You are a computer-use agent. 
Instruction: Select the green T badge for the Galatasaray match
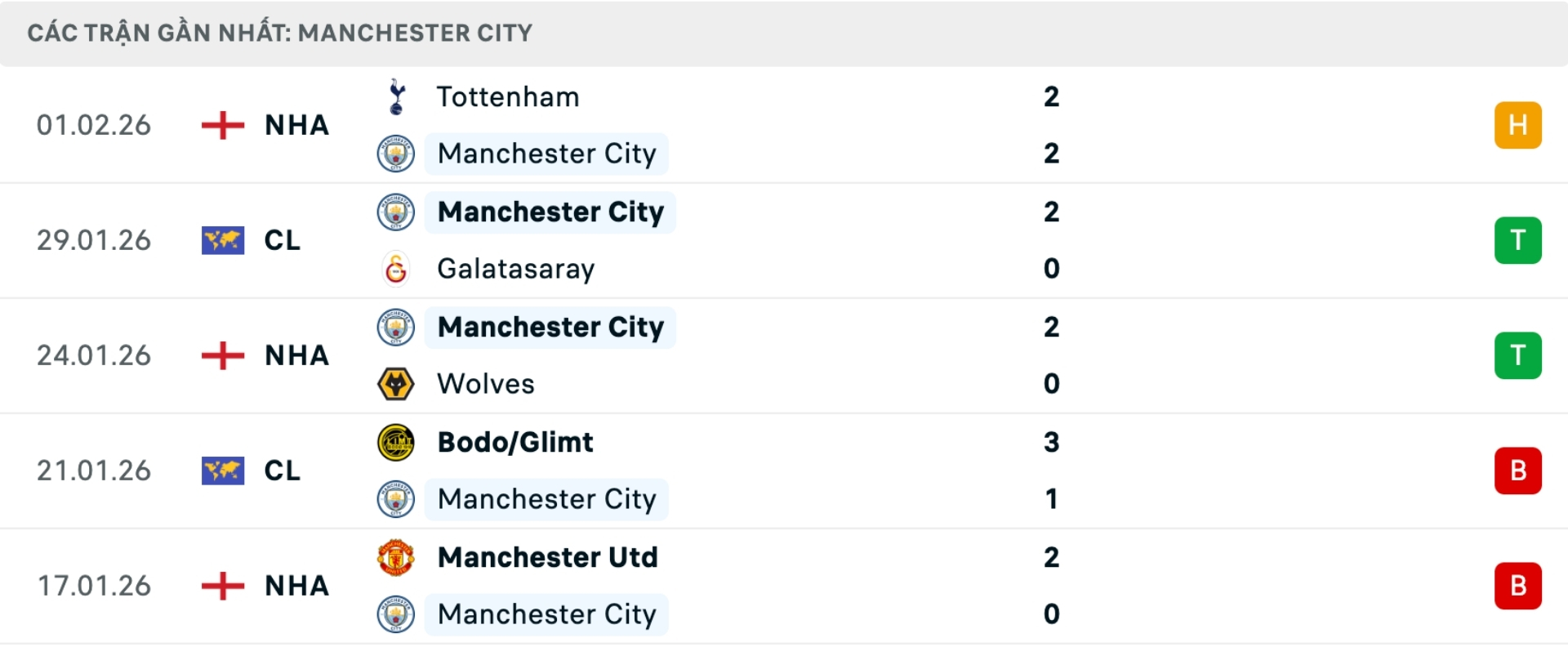coord(1518,240)
